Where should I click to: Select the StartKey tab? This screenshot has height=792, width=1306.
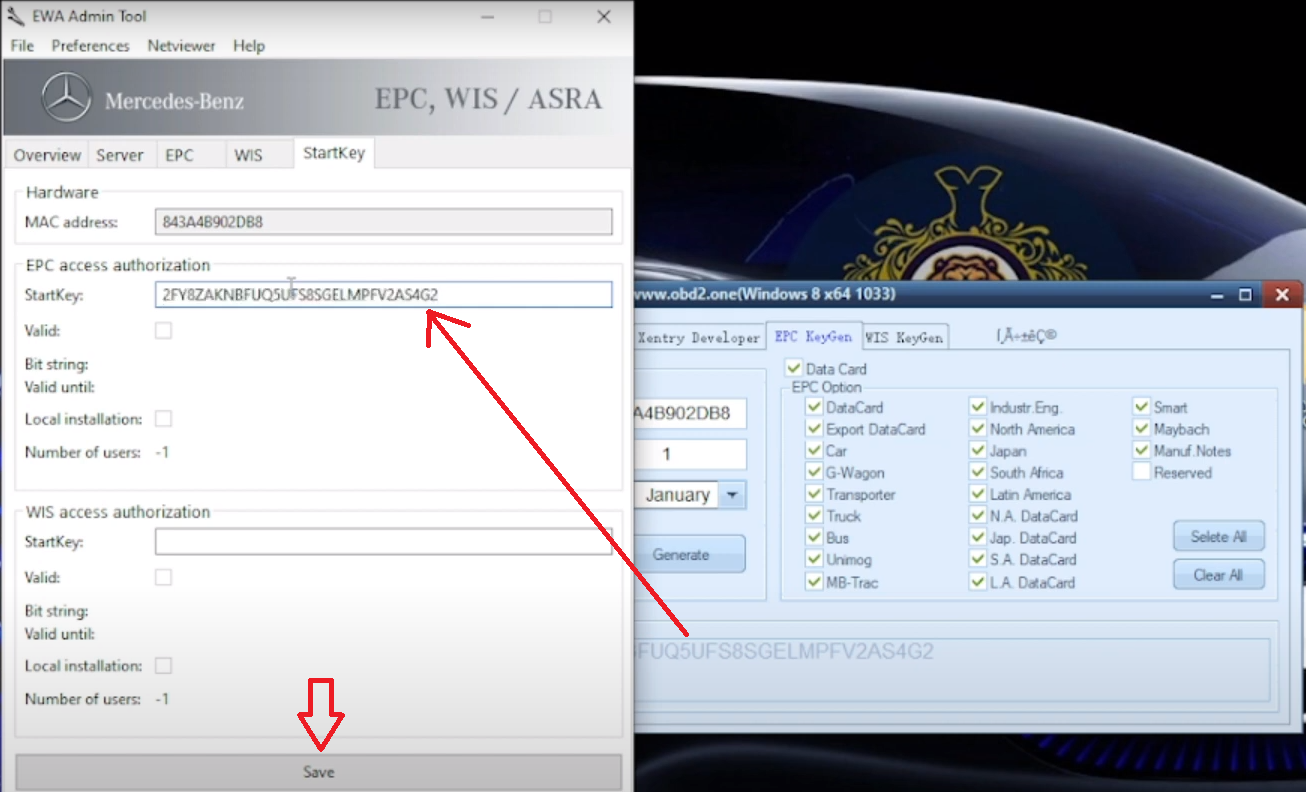[334, 154]
